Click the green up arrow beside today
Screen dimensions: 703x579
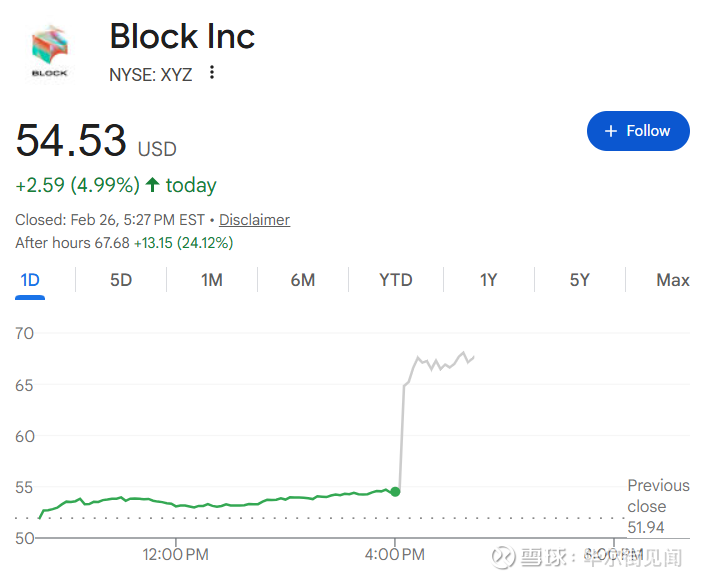tap(152, 185)
